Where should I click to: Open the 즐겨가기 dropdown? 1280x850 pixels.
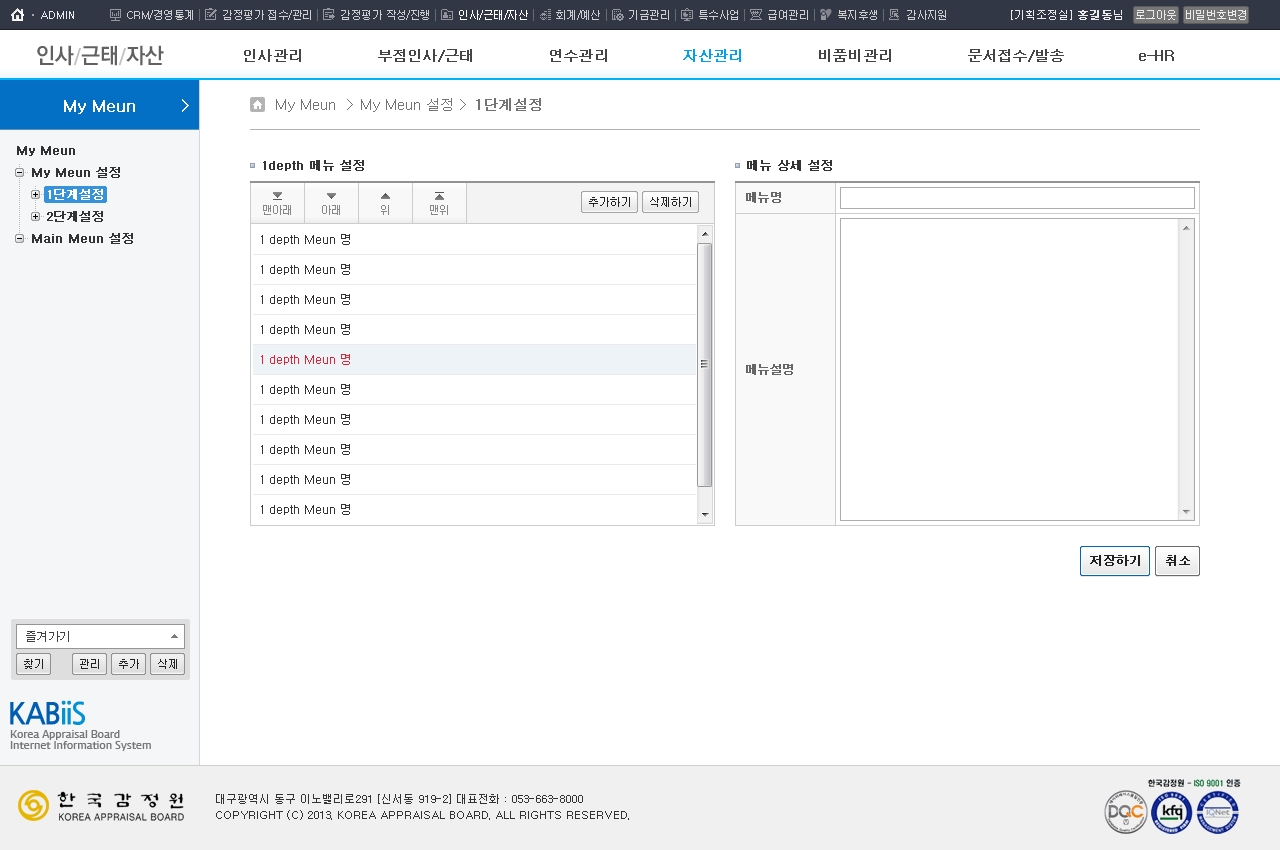pyautogui.click(x=101, y=636)
